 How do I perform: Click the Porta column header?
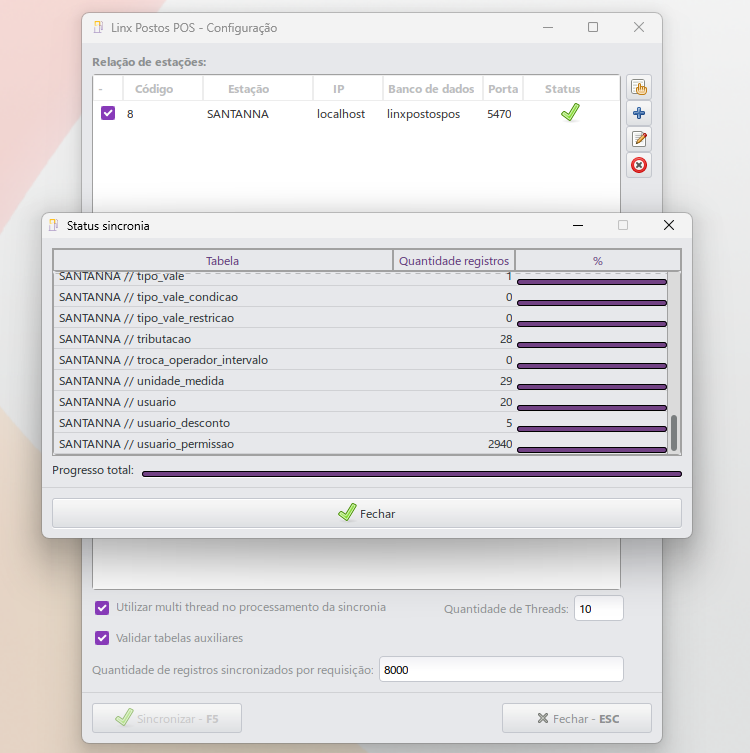[x=503, y=89]
